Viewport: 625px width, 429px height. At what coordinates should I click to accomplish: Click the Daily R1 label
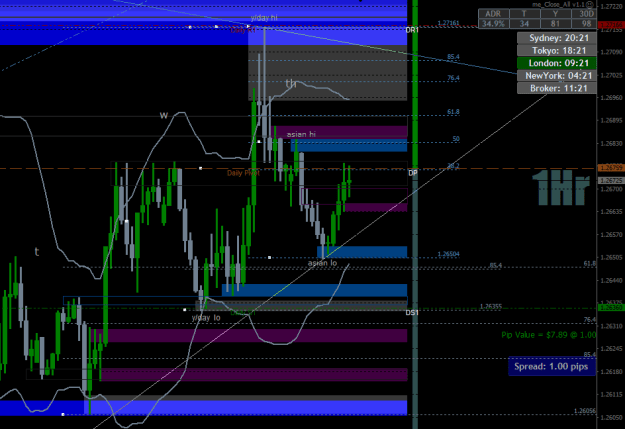pos(243,30)
